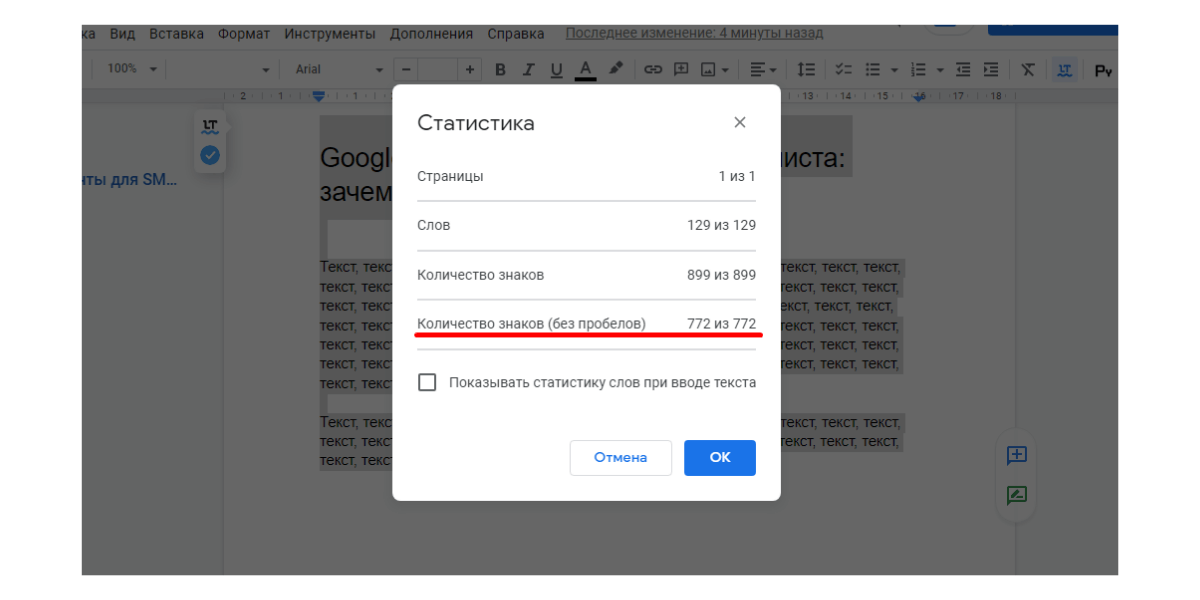Open the Инструменты menu
This screenshot has width=1200, height=600.
tap(329, 33)
